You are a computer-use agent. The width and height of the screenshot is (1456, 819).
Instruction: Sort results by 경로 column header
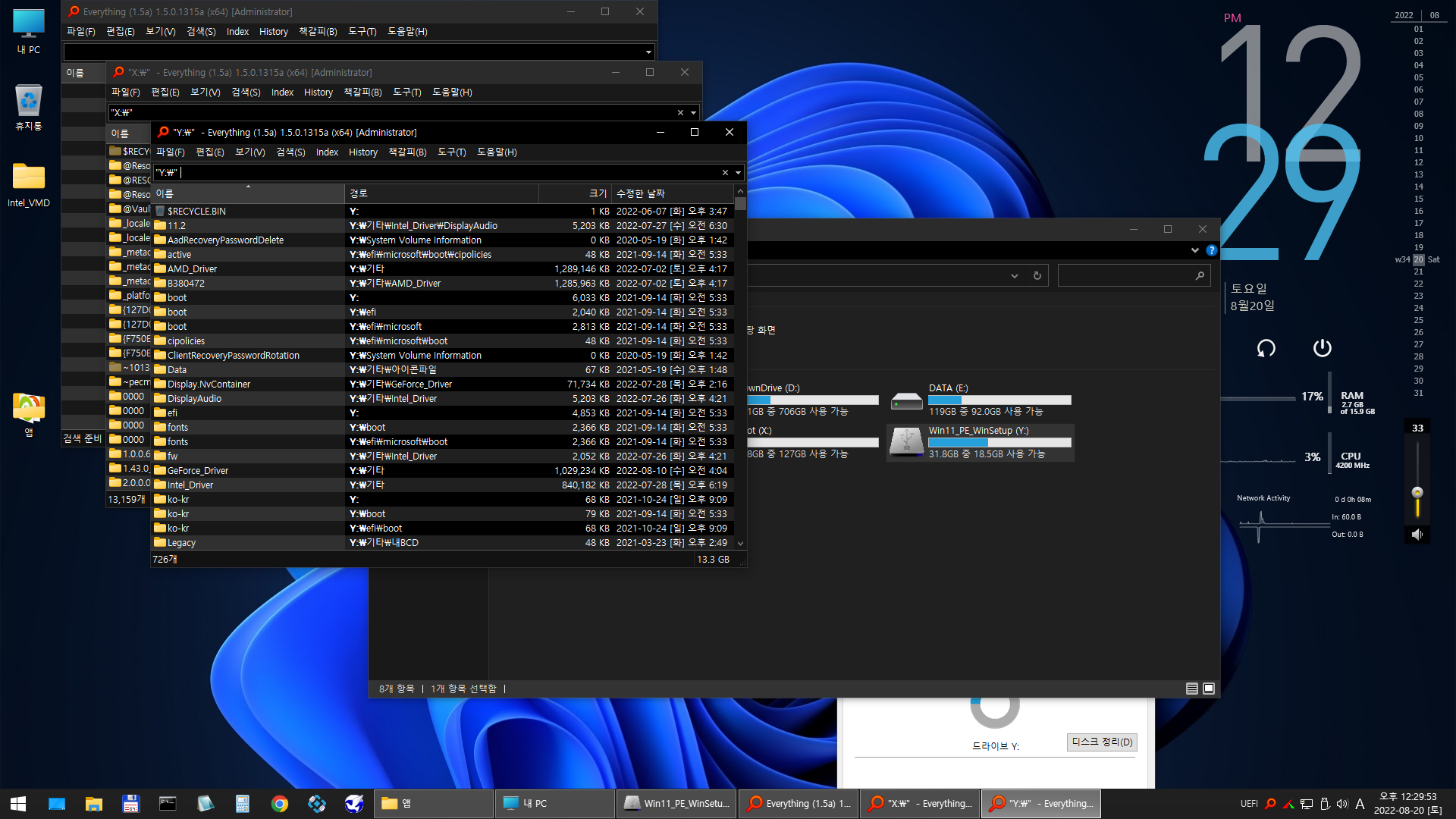pos(441,193)
